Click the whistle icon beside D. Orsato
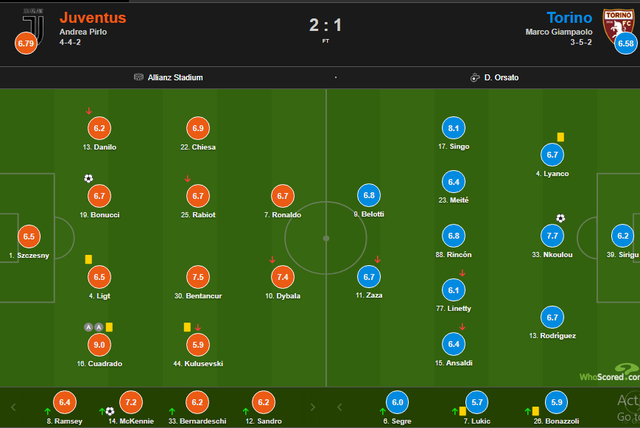640x428 pixels. click(x=474, y=77)
